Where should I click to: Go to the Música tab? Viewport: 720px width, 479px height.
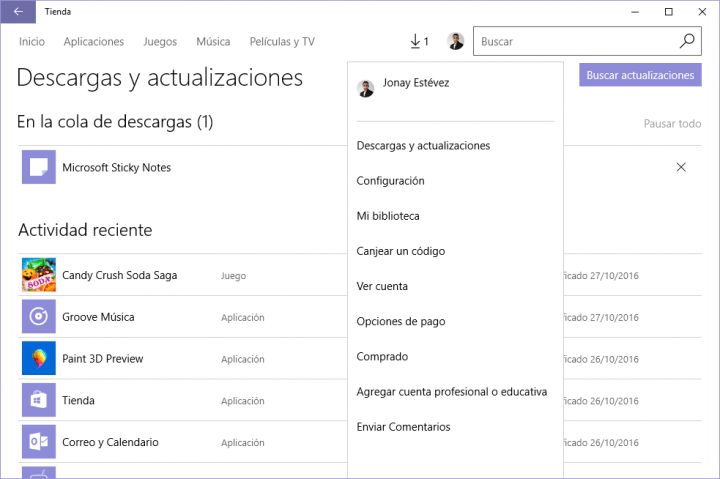[213, 42]
